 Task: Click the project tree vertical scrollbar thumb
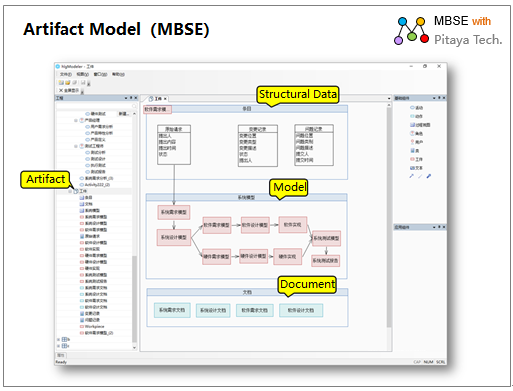point(134,298)
